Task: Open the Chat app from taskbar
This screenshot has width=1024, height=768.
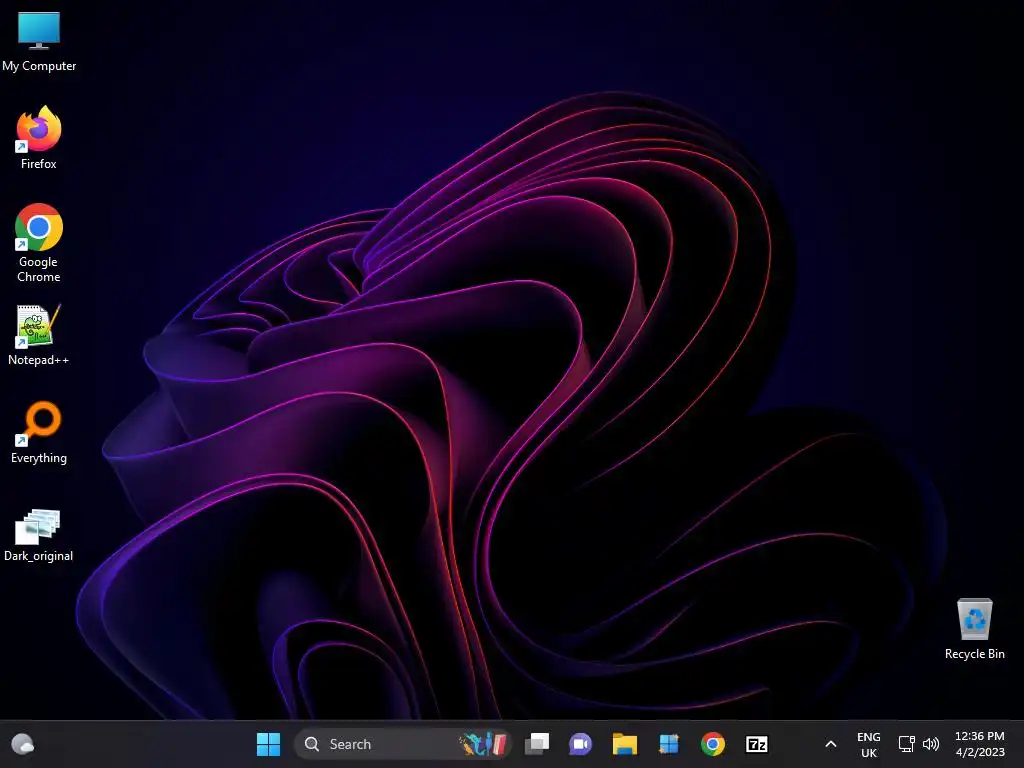Action: pos(580,744)
